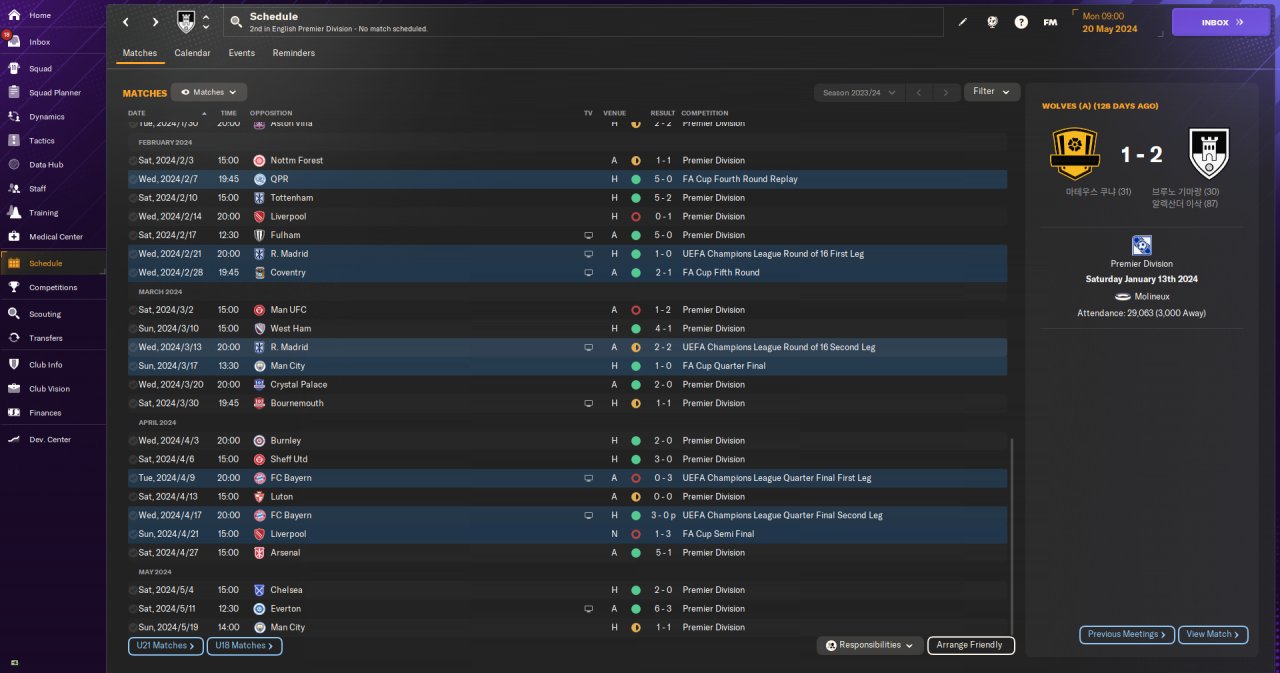
Task: Sort by the DATE column header
Action: 137,113
